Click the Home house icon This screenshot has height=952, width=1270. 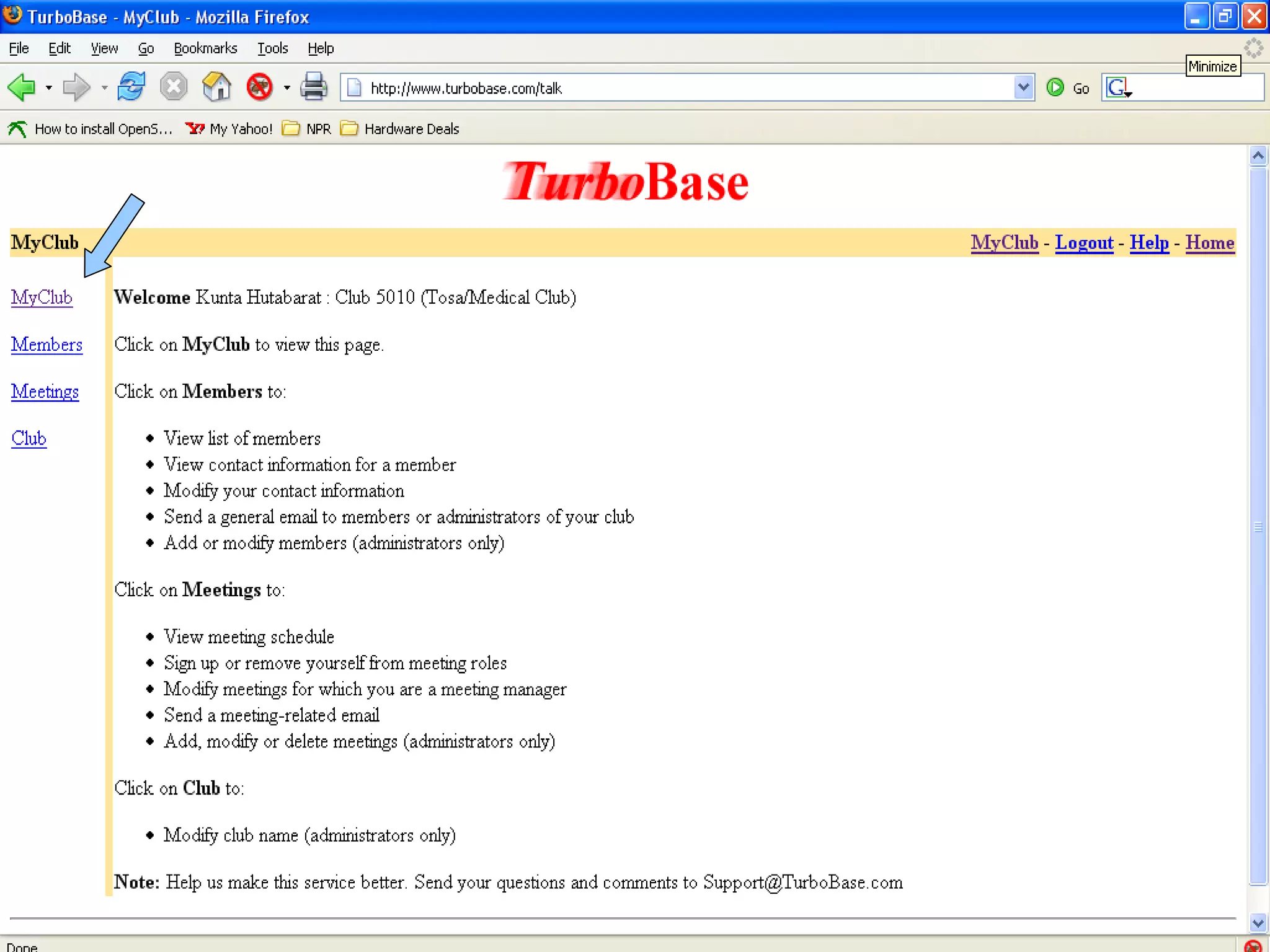(x=216, y=87)
